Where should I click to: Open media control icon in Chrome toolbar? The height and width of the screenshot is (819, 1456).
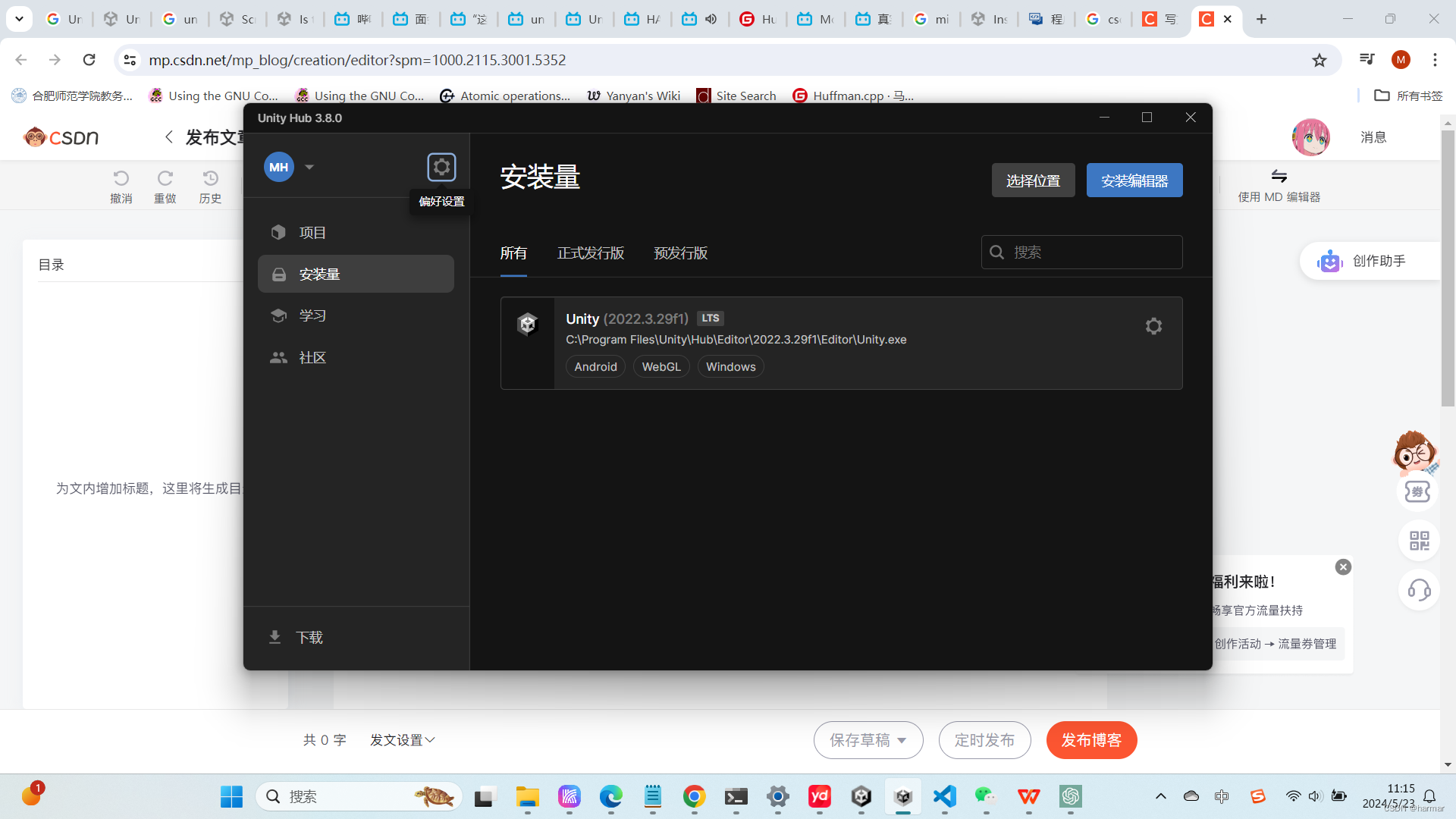tap(1367, 60)
